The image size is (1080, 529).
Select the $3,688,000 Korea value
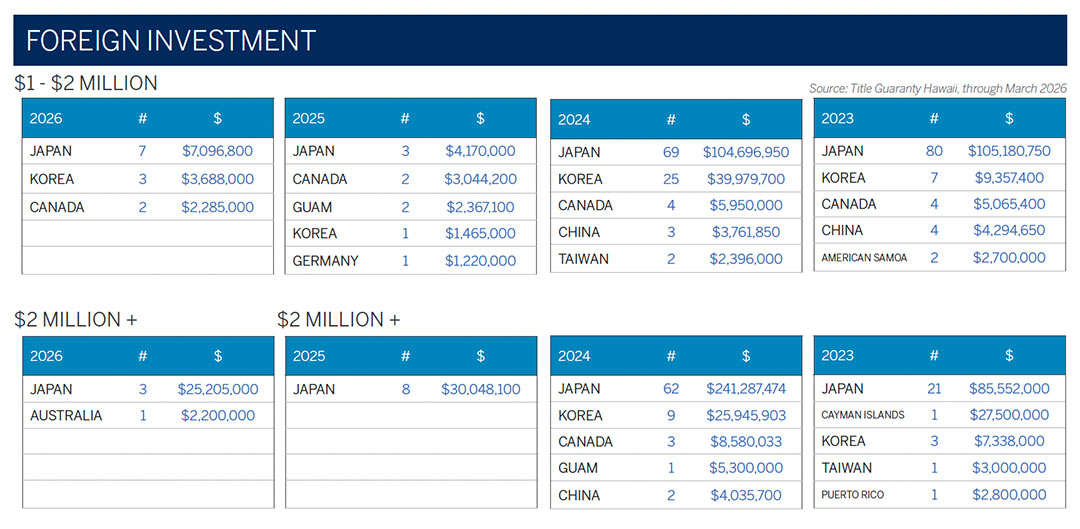(x=218, y=179)
